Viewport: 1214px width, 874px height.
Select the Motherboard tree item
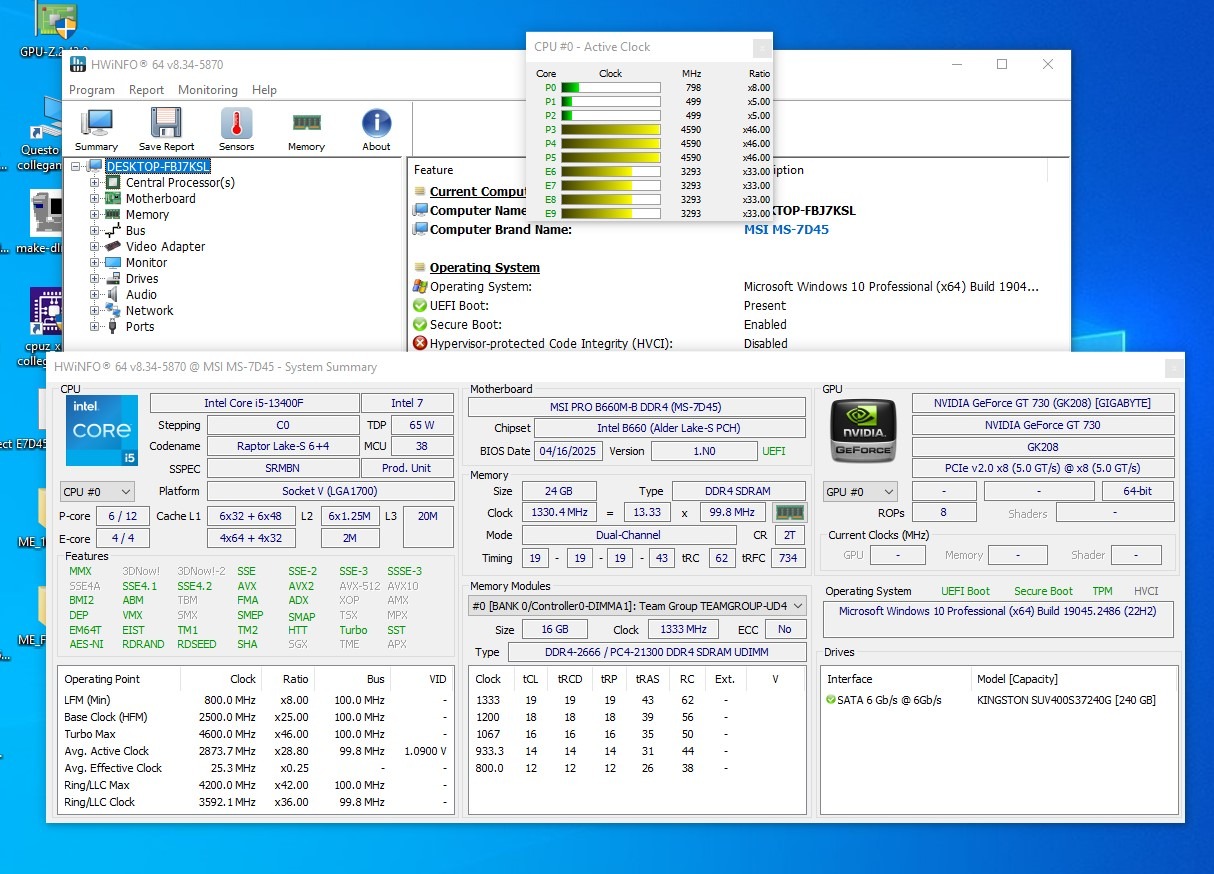point(160,199)
